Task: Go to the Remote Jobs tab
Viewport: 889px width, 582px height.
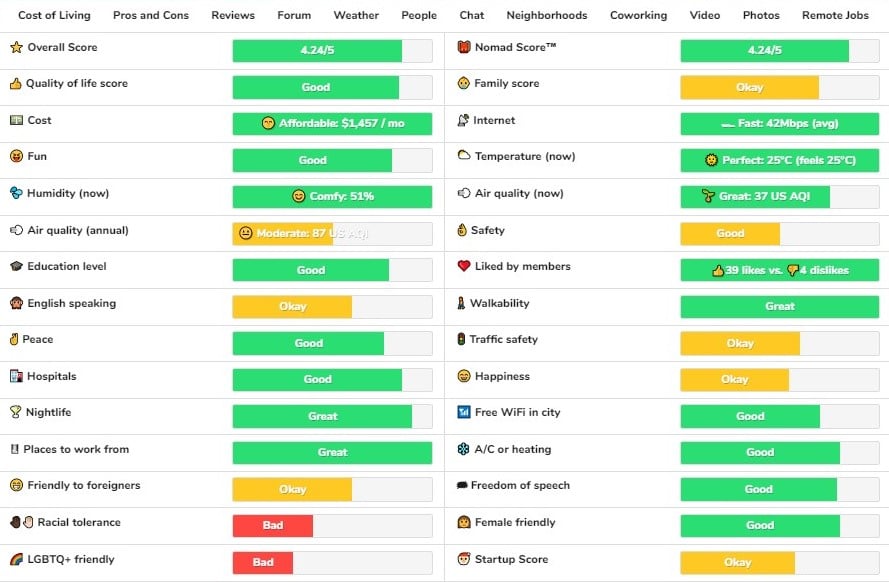Action: tap(835, 16)
